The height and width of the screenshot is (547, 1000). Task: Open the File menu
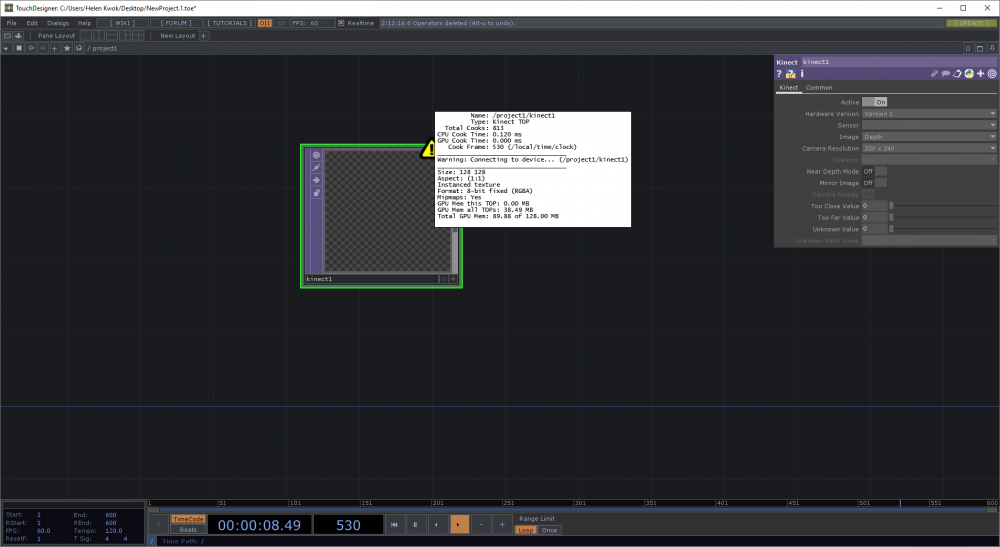click(11, 23)
